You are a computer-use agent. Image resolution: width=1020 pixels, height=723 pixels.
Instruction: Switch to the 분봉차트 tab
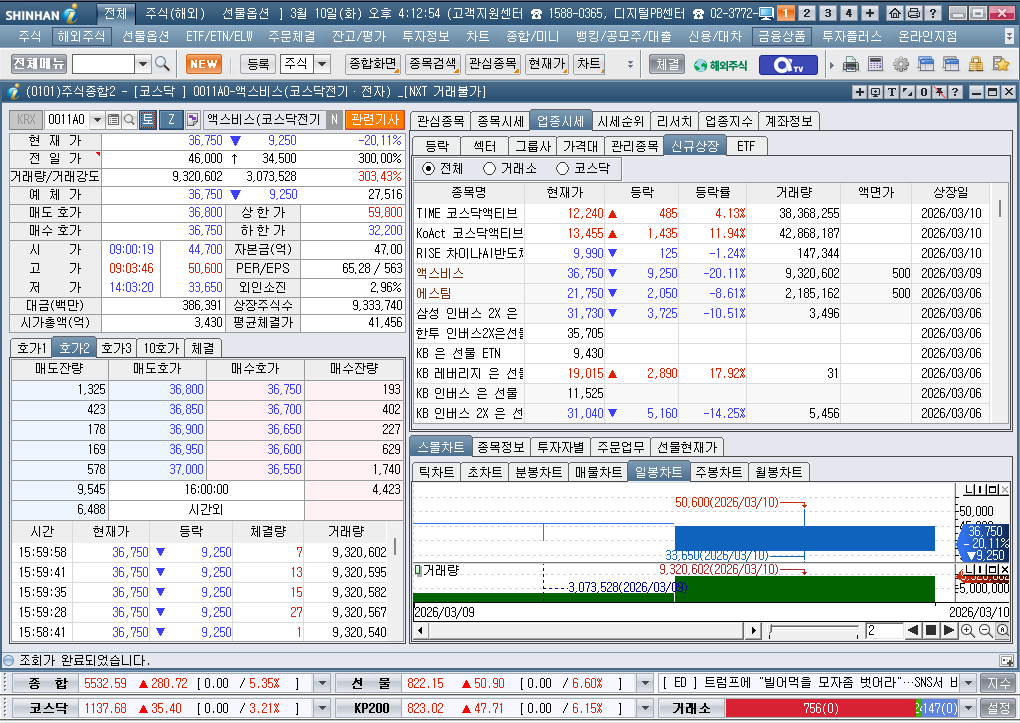[x=538, y=472]
